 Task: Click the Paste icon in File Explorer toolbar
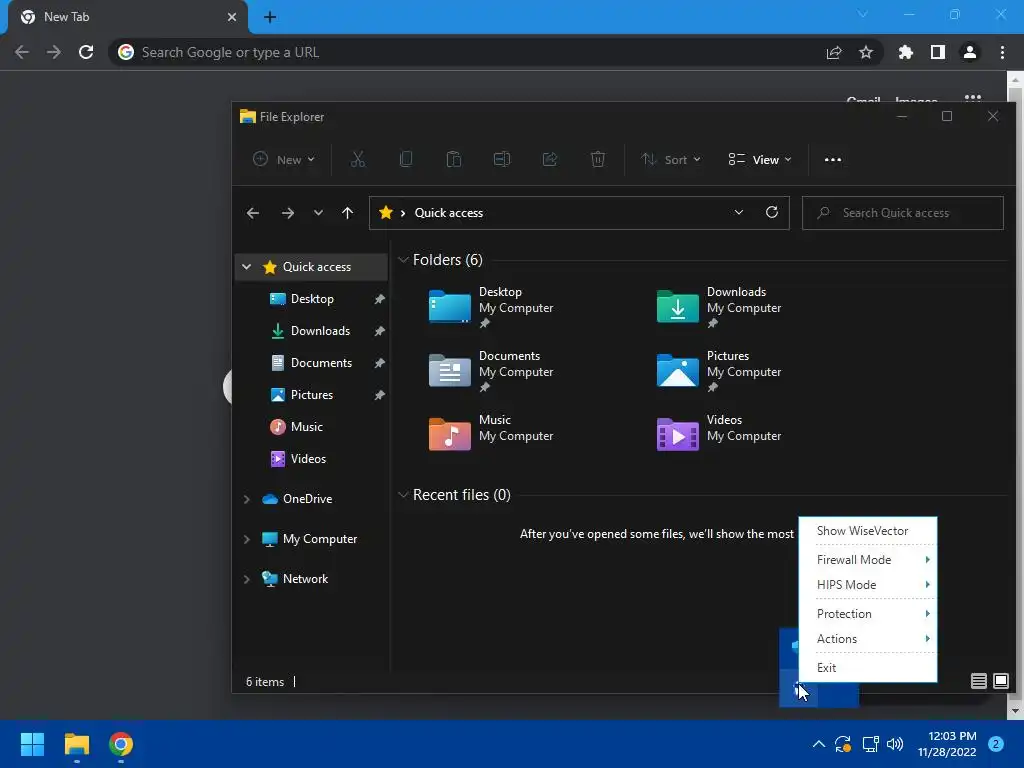click(454, 159)
